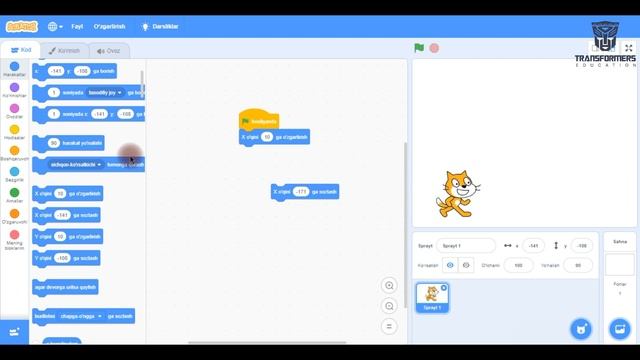640x360 pixels.
Task: Zoom in the code workspace
Action: [x=389, y=286]
